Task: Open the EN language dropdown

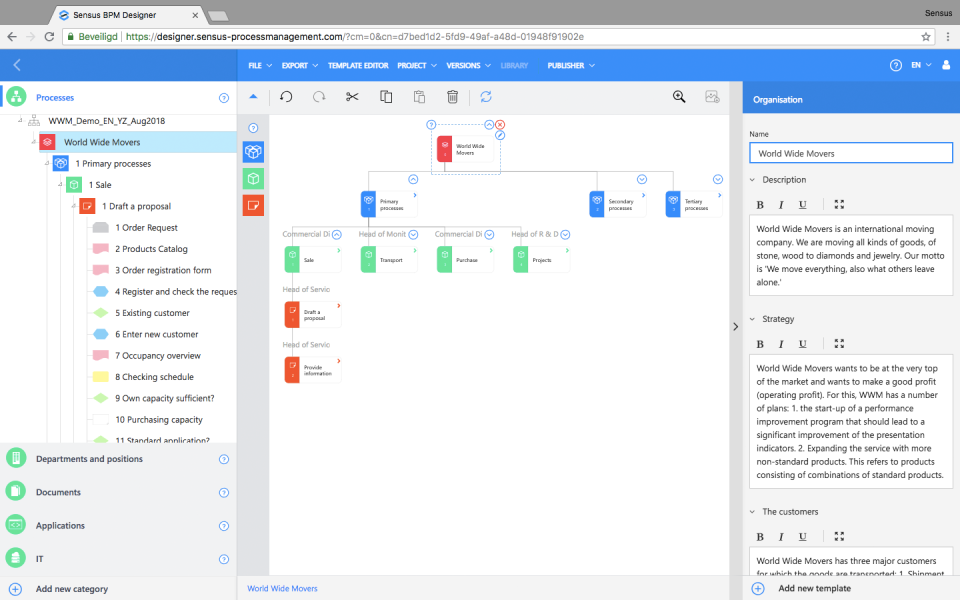Action: (x=921, y=65)
